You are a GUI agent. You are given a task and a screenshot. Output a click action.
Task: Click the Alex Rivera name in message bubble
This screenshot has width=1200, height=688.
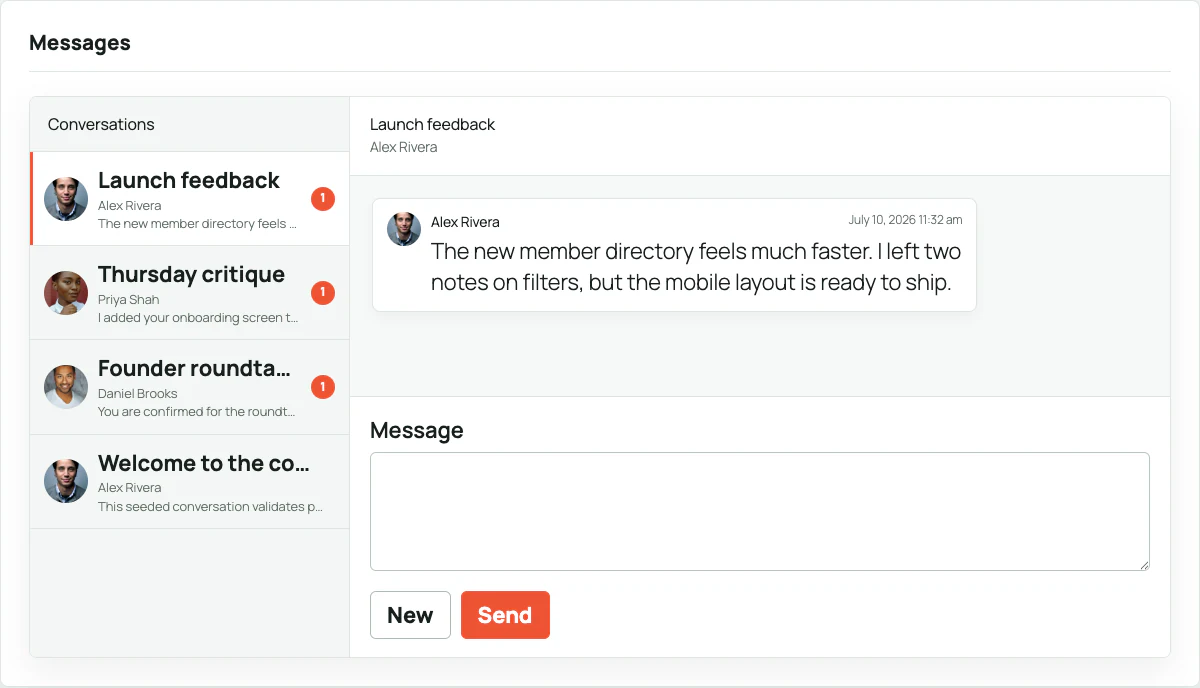(465, 222)
